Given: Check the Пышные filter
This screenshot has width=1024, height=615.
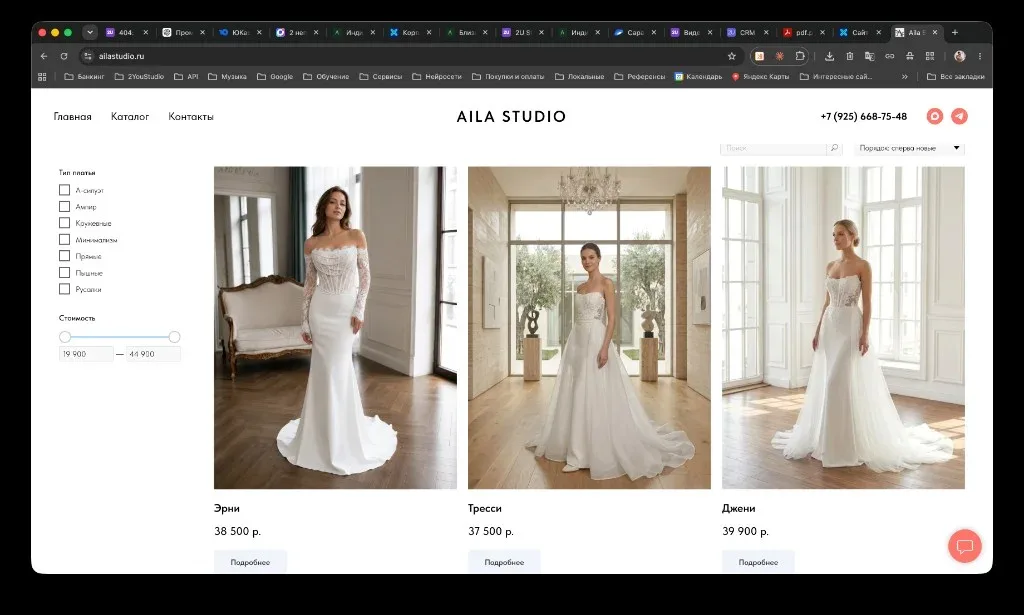Looking at the screenshot, I should tap(64, 272).
